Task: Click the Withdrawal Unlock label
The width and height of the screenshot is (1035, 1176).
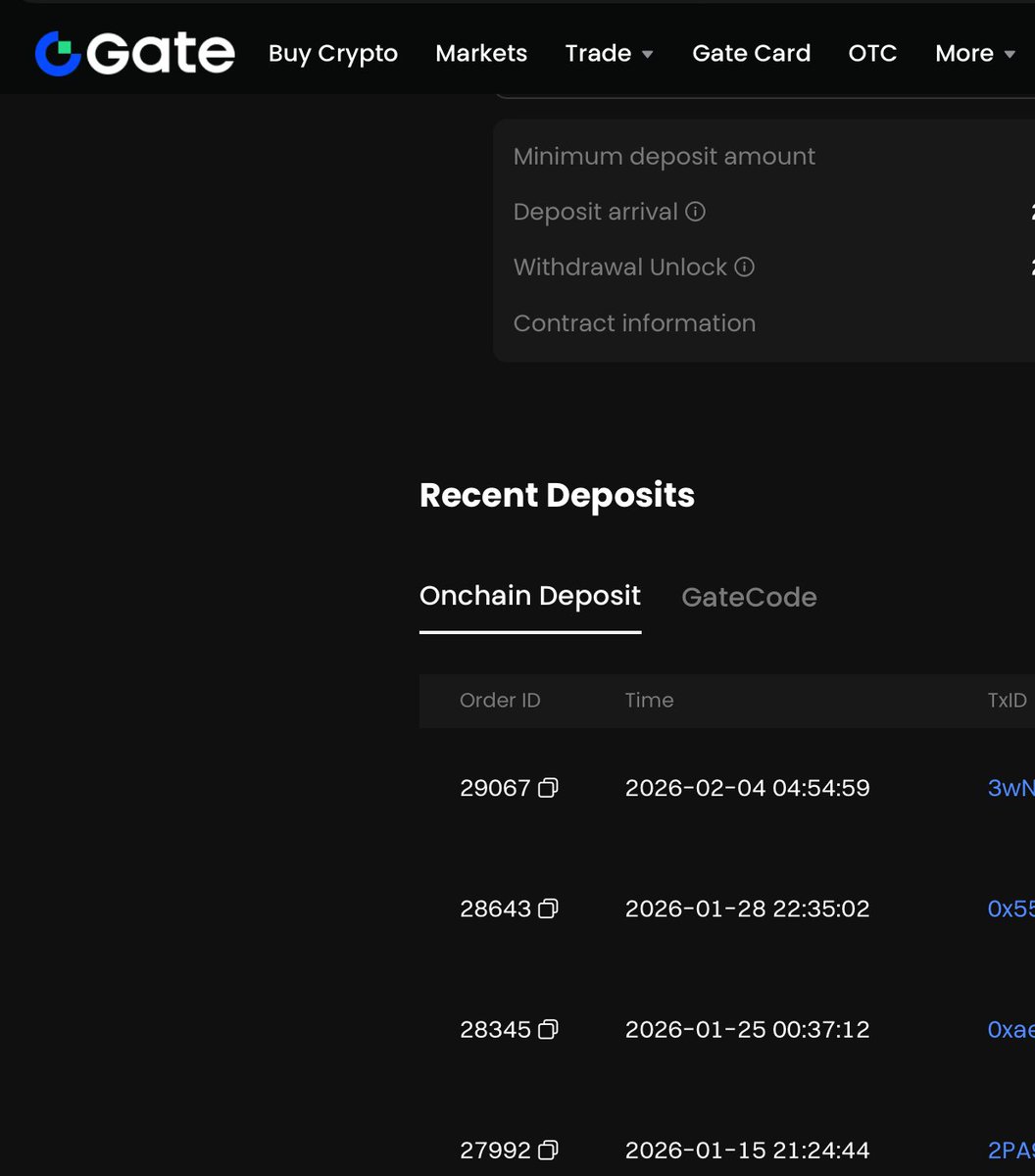Action: pos(620,267)
